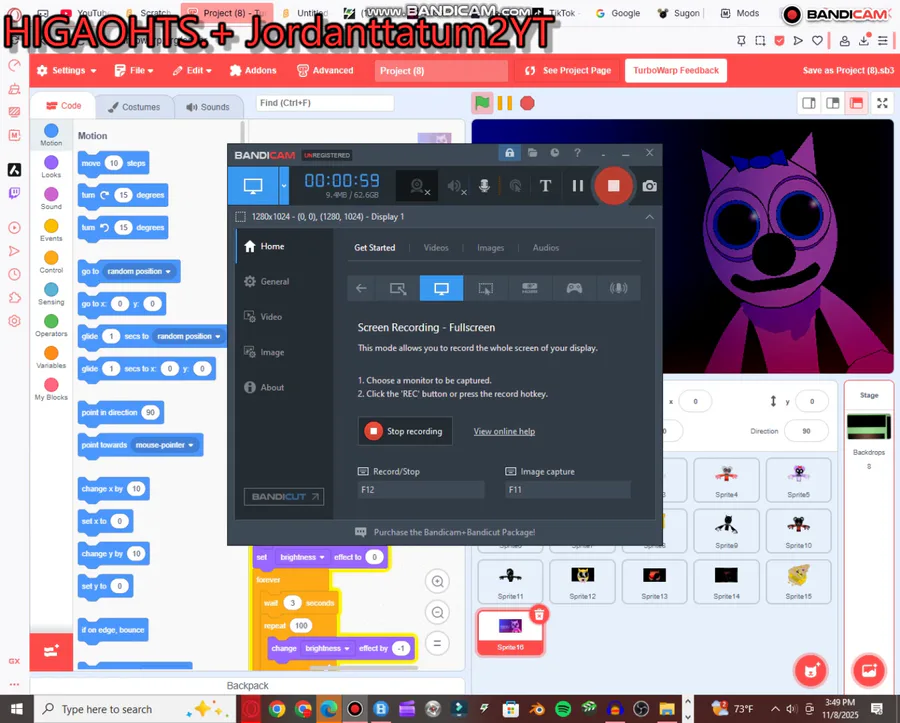Click See Project Page button

568,71
